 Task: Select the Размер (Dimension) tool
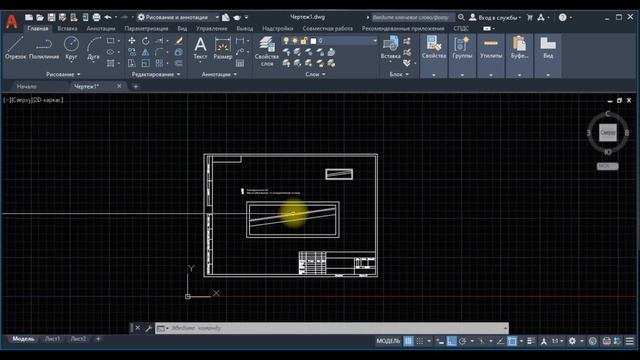(222, 48)
